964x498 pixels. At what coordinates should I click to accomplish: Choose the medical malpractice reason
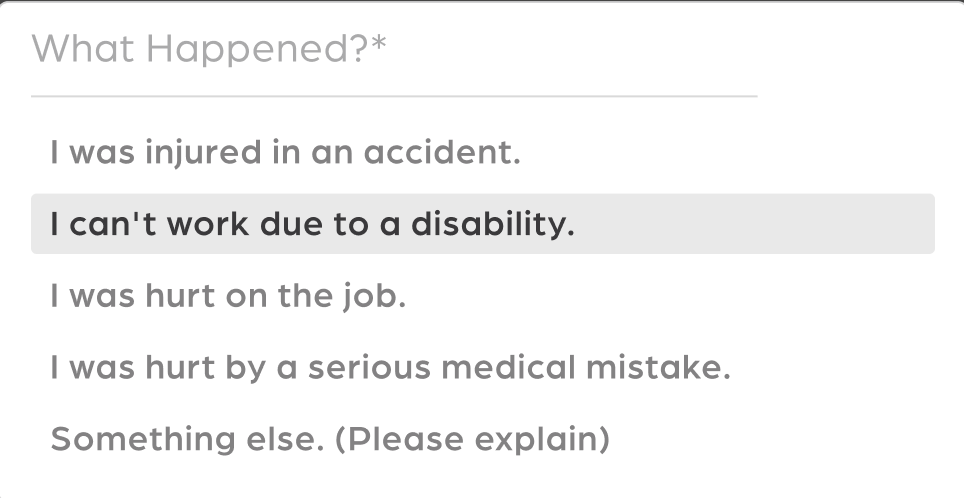coord(390,368)
